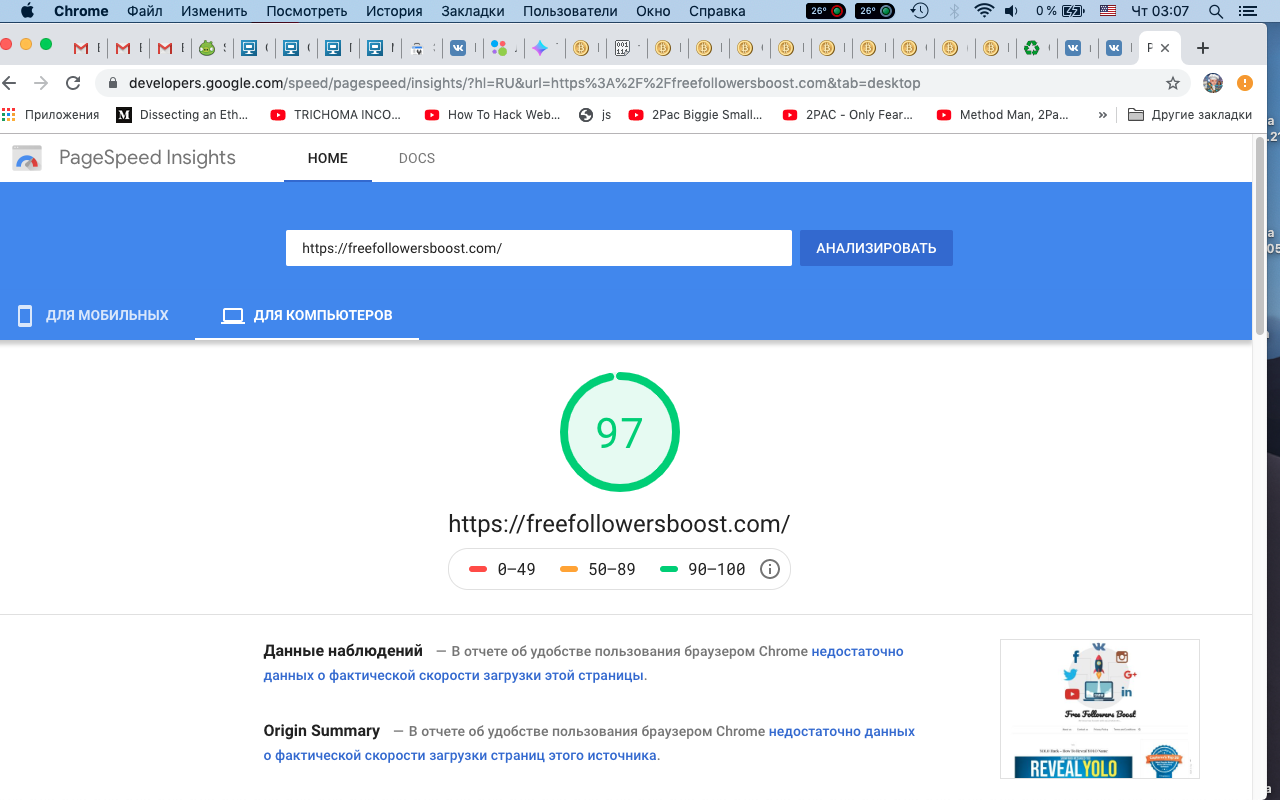The height and width of the screenshot is (800, 1280).
Task: Click the laptop icon for desktop results
Action: [x=233, y=316]
